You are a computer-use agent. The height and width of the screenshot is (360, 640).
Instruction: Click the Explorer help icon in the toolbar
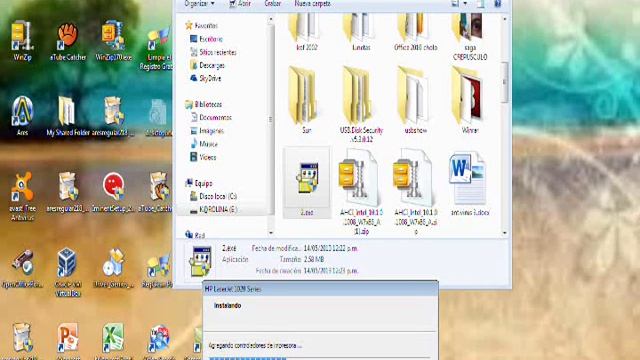tap(498, 4)
